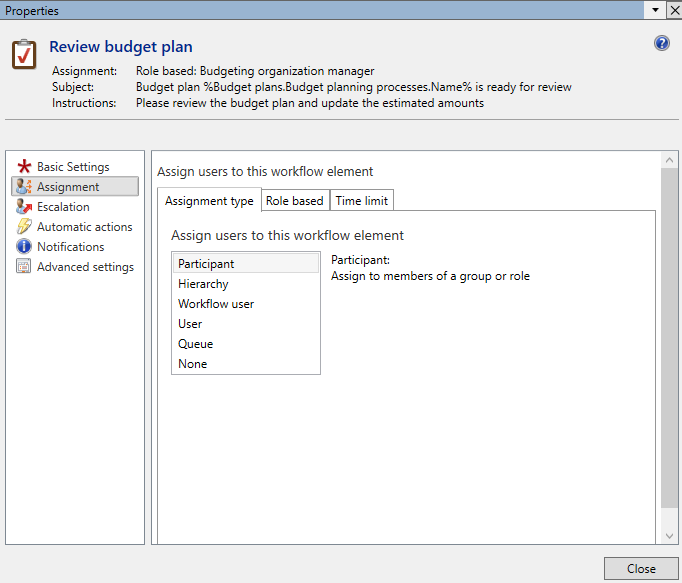Click the Review budget plan clipboard icon
The width and height of the screenshot is (682, 583).
tap(24, 54)
